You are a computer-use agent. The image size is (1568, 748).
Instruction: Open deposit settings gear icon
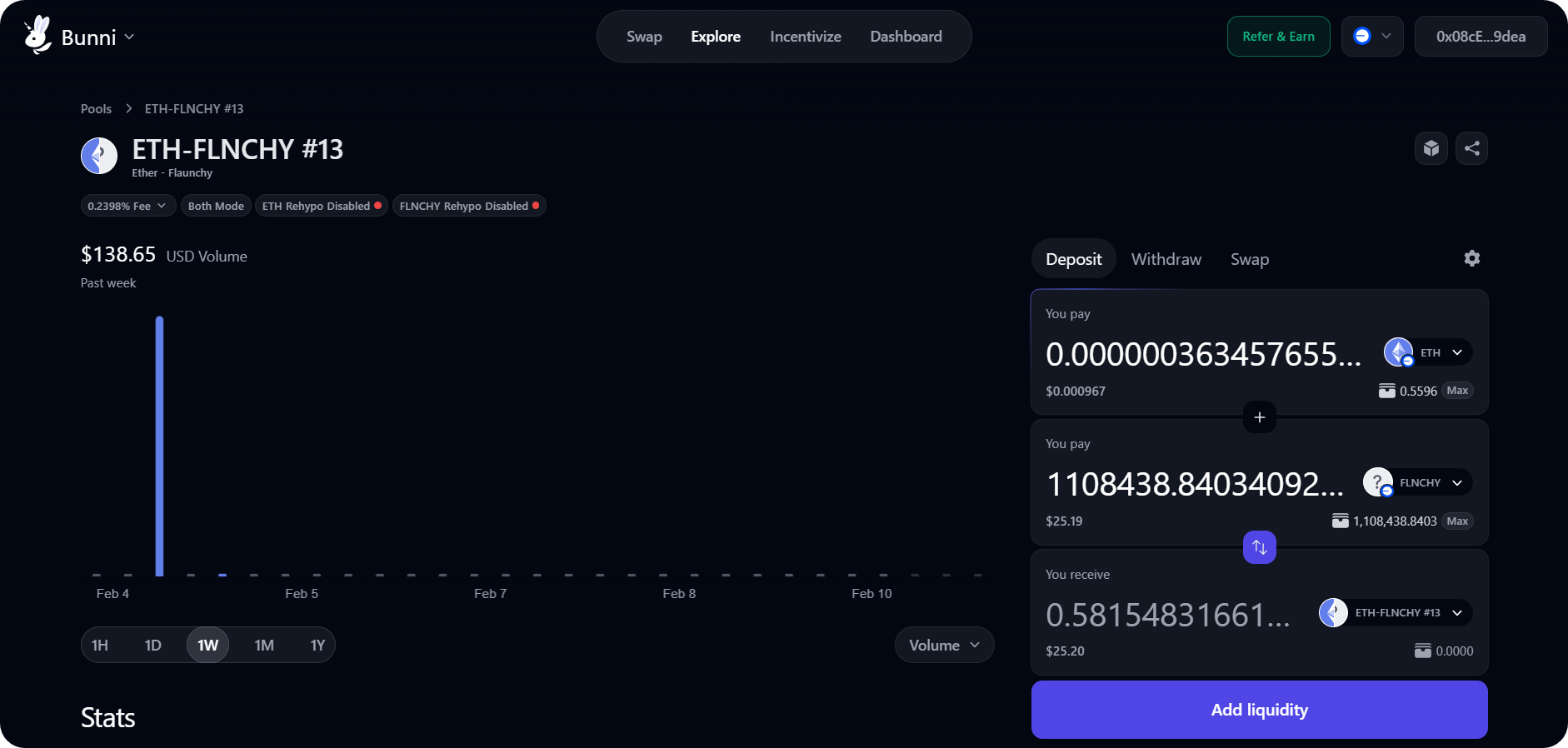point(1471,258)
